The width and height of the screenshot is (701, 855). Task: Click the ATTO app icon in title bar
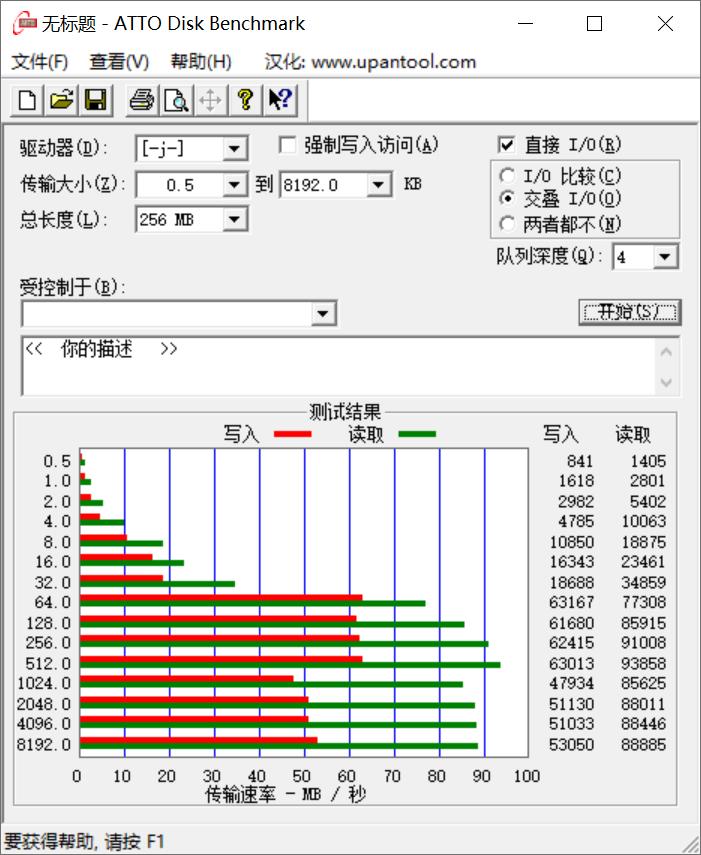pos(24,24)
